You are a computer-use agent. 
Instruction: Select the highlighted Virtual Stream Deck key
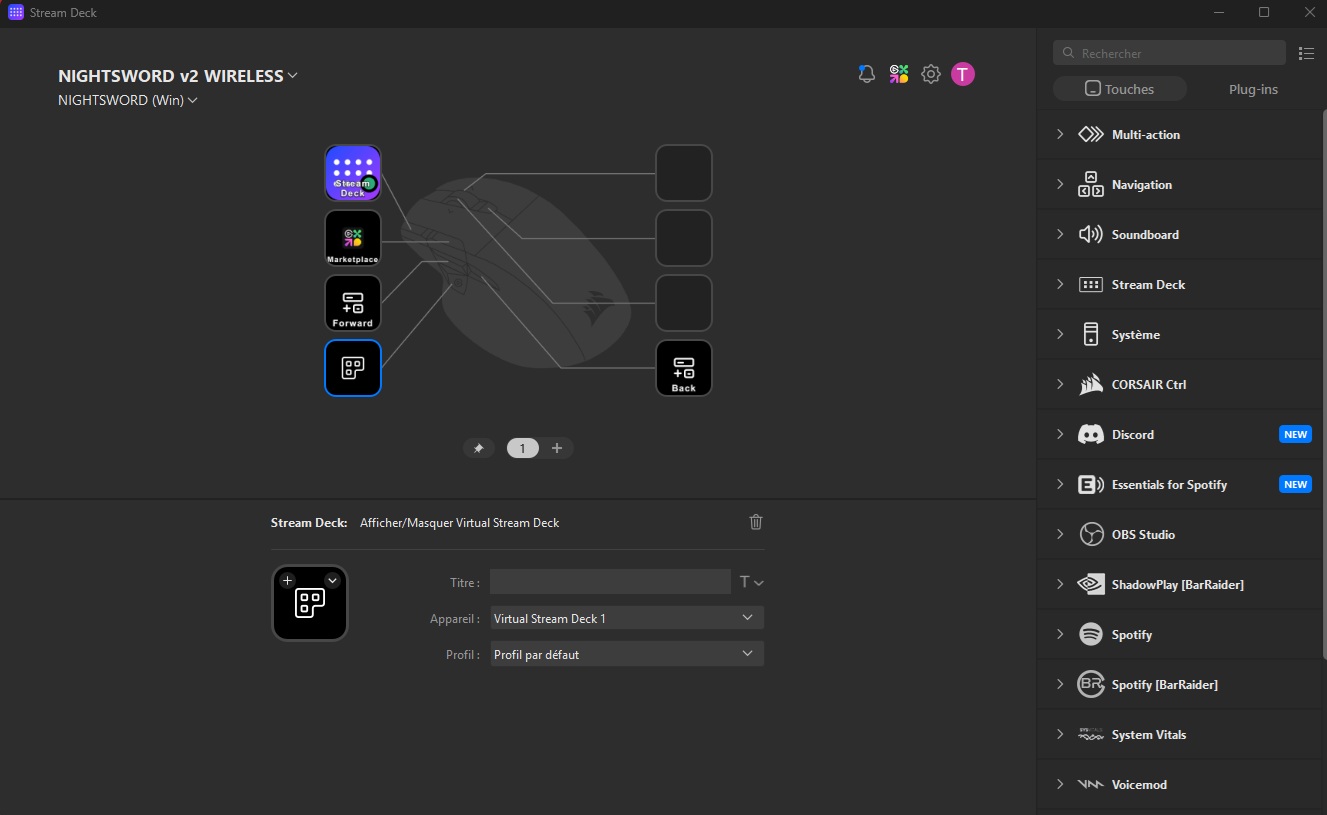coord(353,368)
